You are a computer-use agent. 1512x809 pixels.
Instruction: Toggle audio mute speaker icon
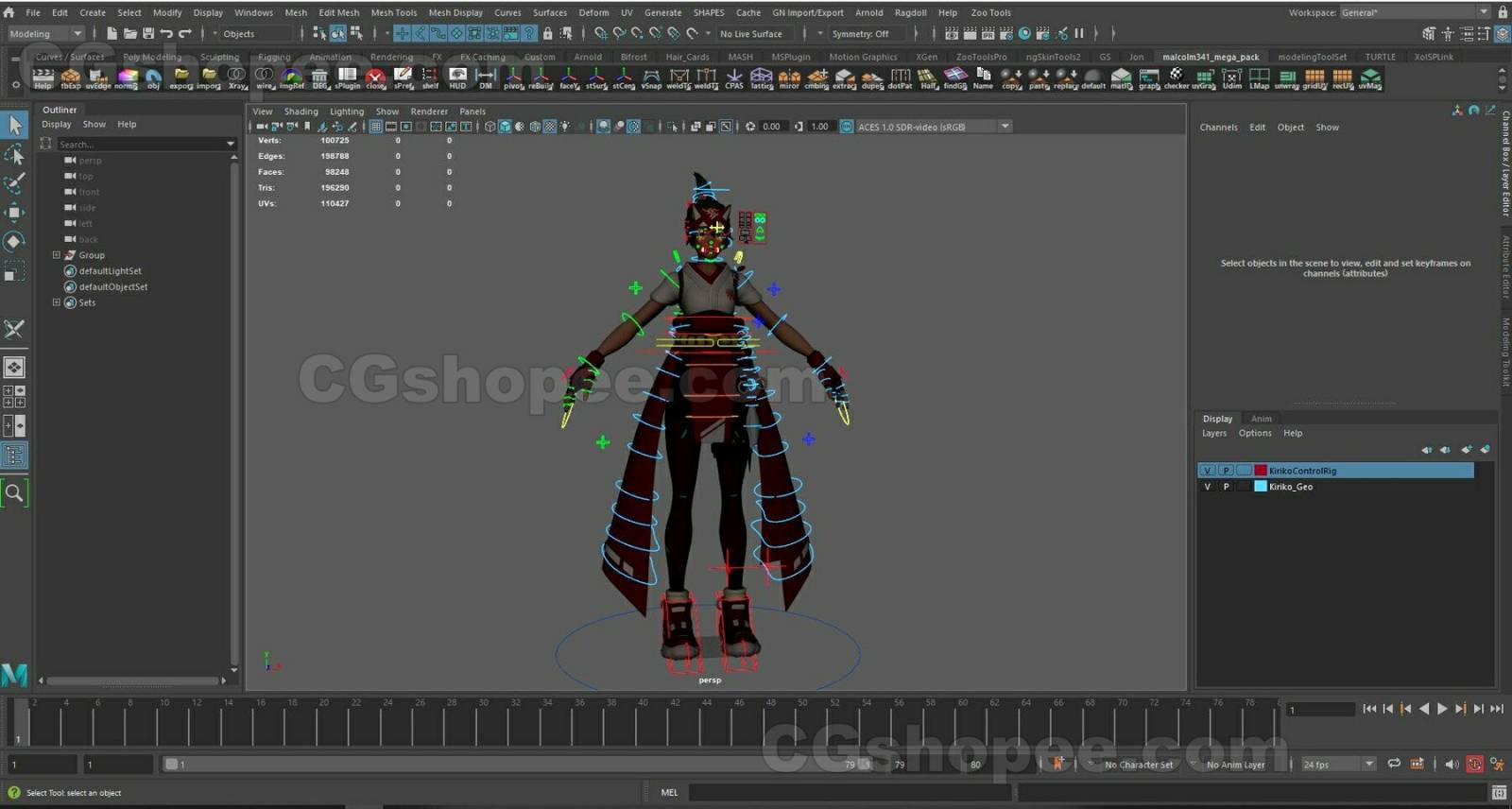click(x=1452, y=764)
